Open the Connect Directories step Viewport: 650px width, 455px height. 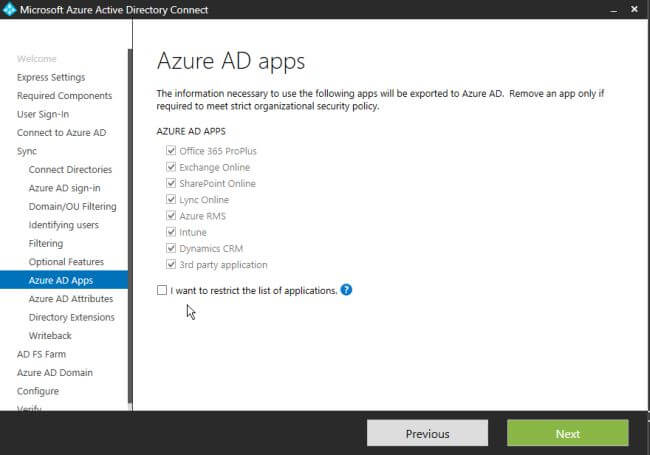tap(70, 169)
